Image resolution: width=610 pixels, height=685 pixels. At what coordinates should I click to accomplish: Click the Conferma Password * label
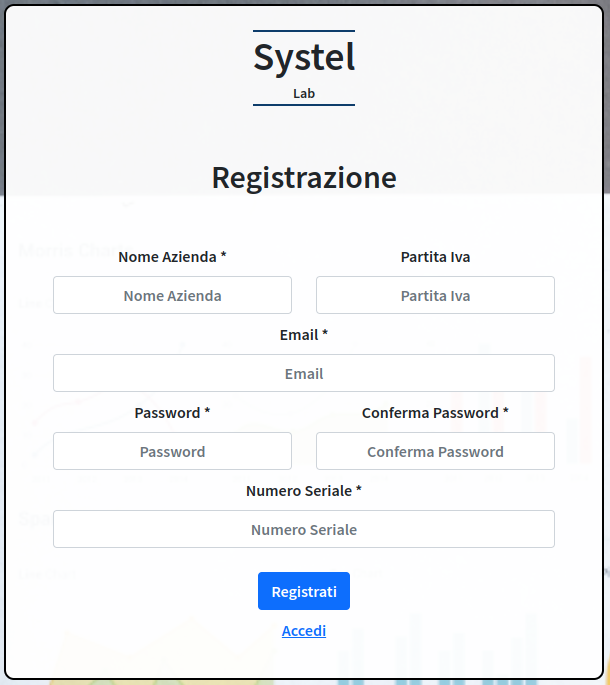[x=435, y=413]
